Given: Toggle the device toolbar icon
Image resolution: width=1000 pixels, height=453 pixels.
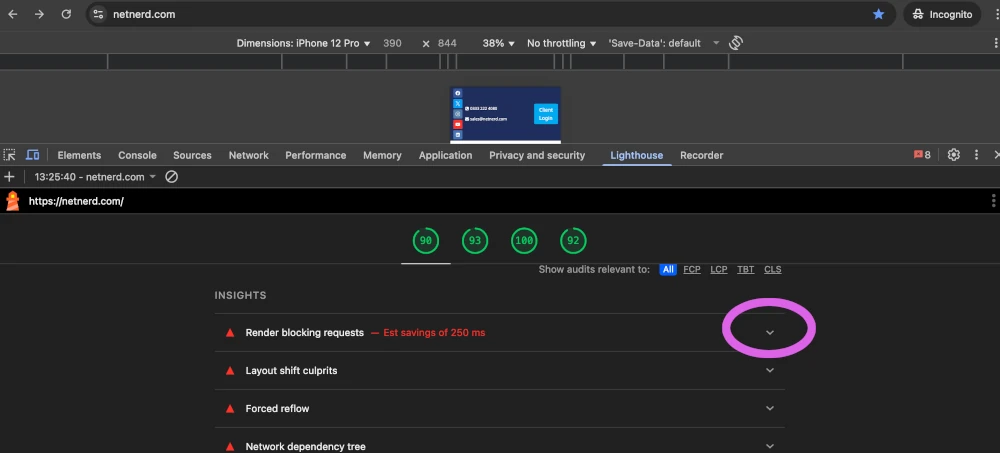Looking at the screenshot, I should [33, 155].
